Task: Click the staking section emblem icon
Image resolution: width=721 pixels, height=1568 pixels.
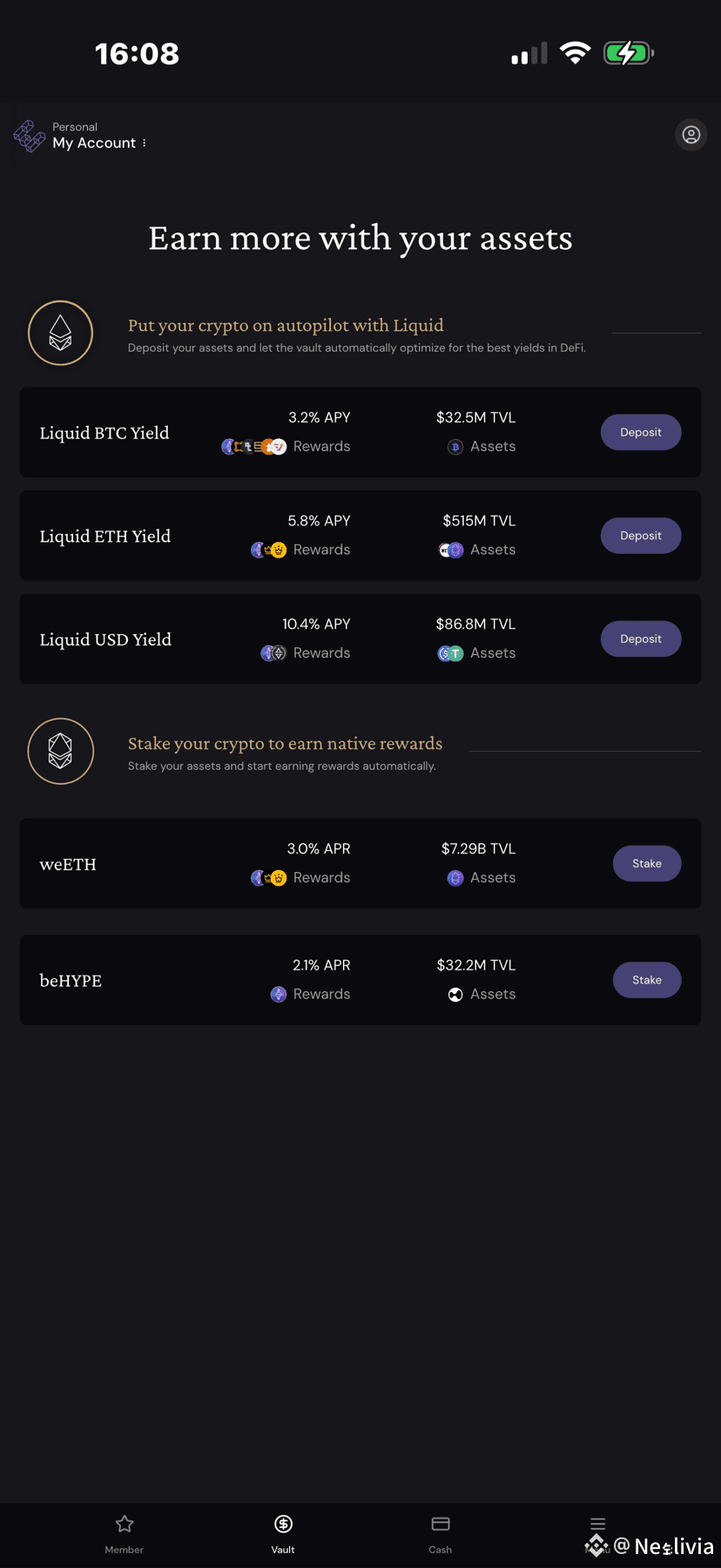Action: point(61,751)
